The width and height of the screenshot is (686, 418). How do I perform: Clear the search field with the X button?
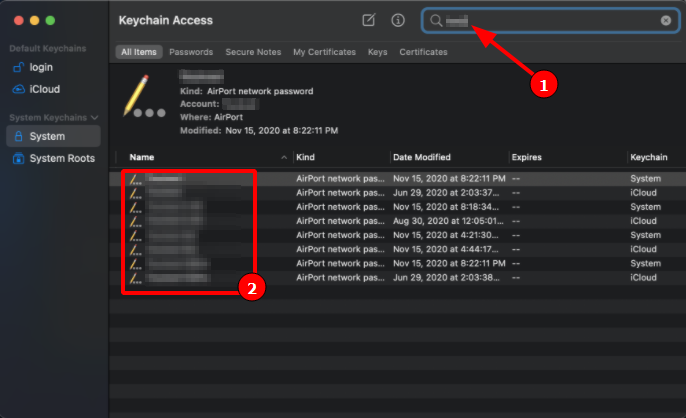666,21
